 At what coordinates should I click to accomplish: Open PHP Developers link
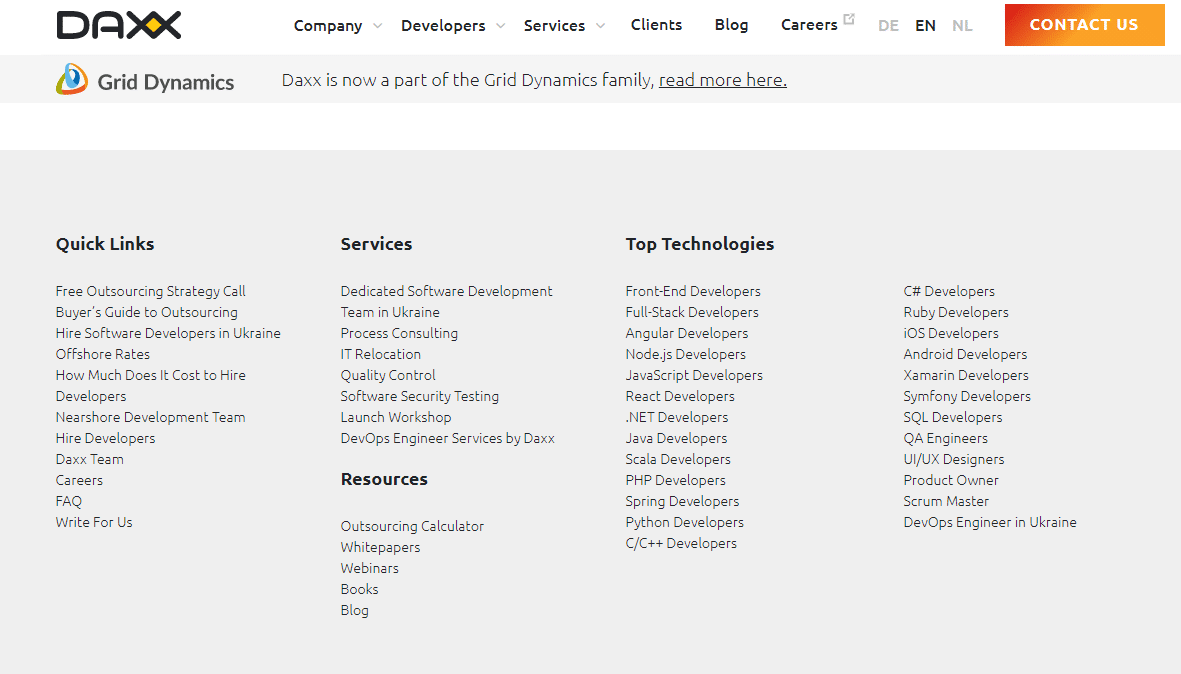pos(676,480)
